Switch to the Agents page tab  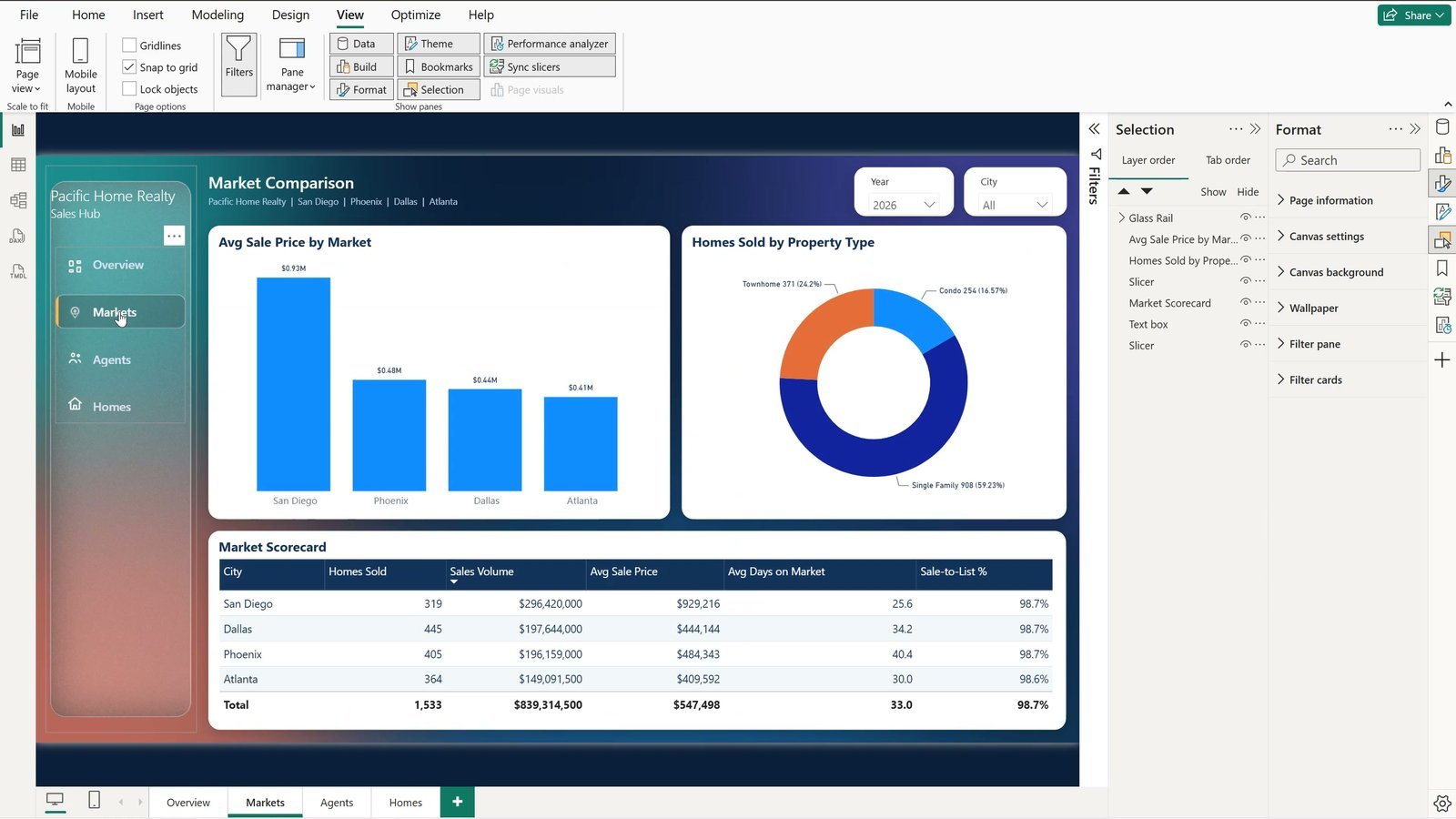(337, 803)
